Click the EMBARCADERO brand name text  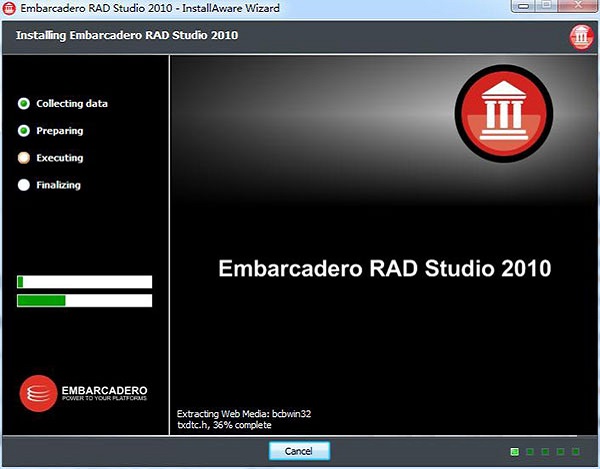(x=104, y=390)
